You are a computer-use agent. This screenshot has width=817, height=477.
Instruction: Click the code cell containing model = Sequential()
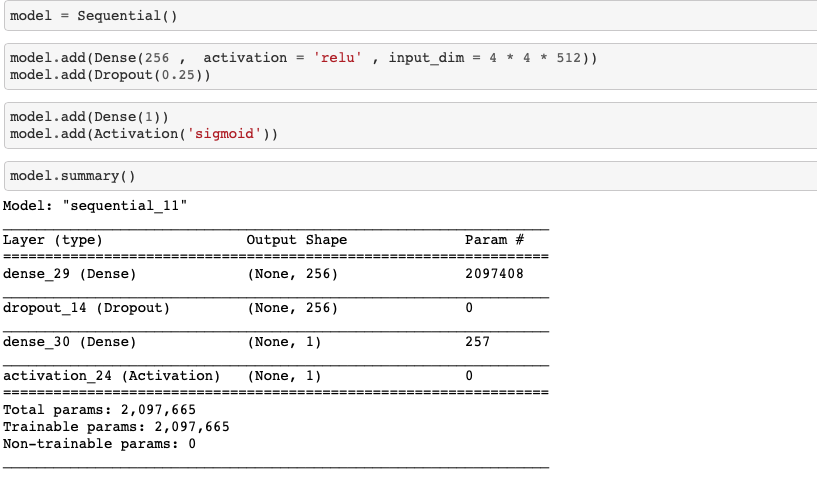coord(411,15)
